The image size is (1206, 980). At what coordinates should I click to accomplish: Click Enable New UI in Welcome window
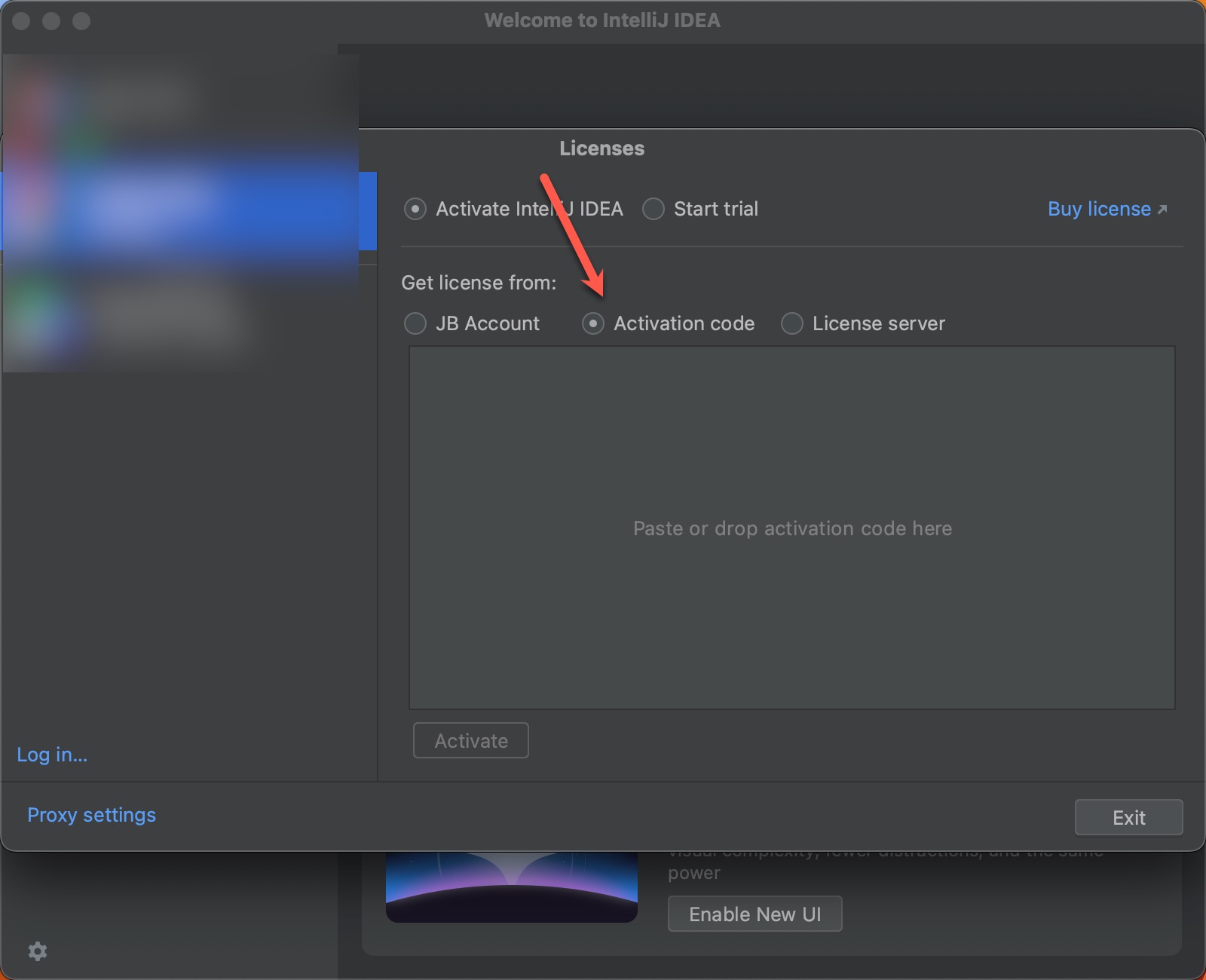(755, 914)
